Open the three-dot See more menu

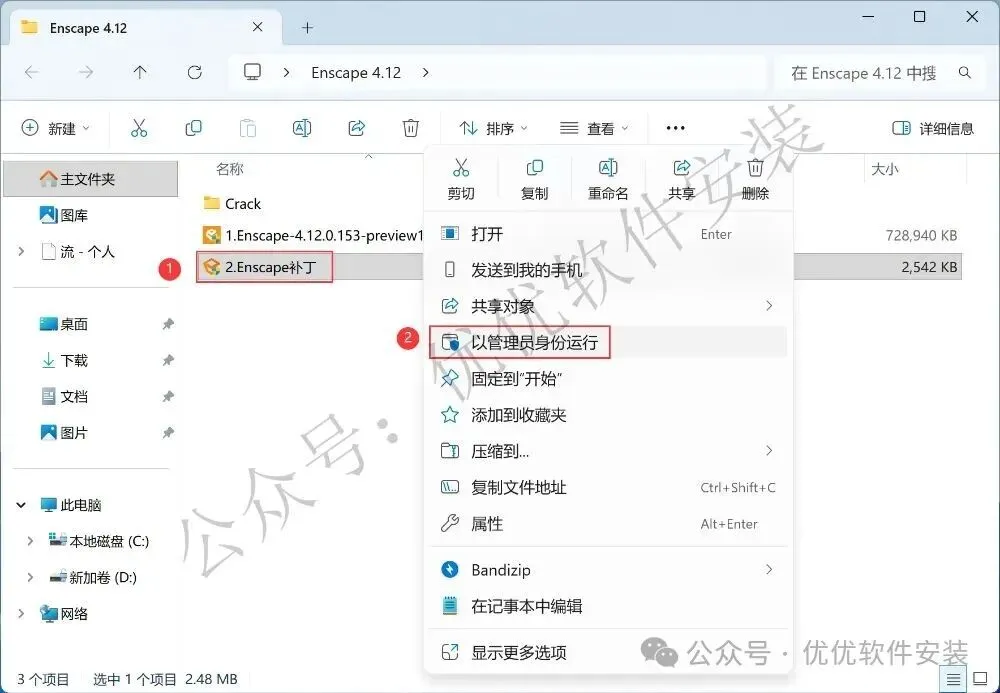pyautogui.click(x=675, y=128)
